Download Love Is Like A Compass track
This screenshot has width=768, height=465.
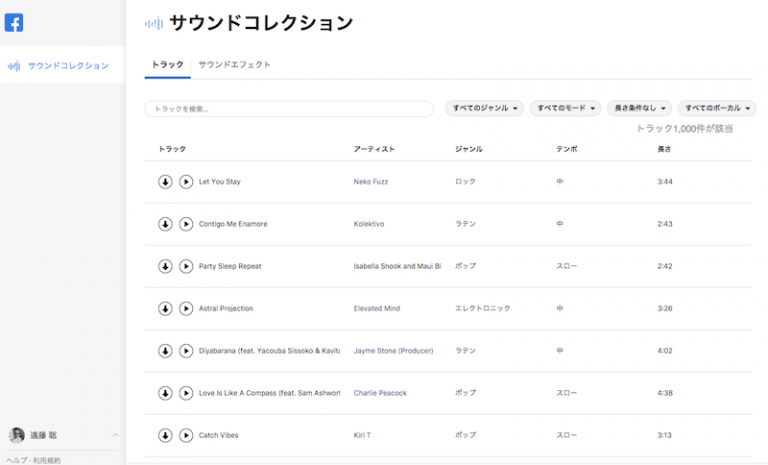(165, 393)
